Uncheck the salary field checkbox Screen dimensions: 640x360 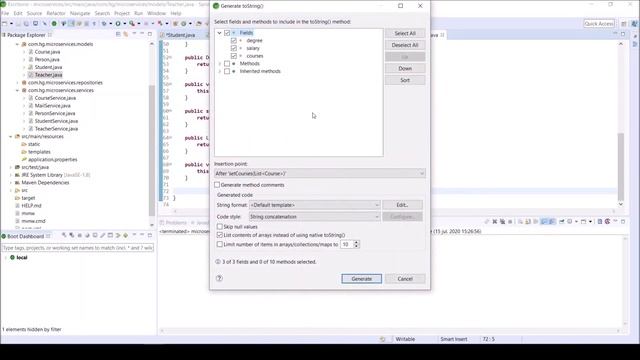coord(233,48)
